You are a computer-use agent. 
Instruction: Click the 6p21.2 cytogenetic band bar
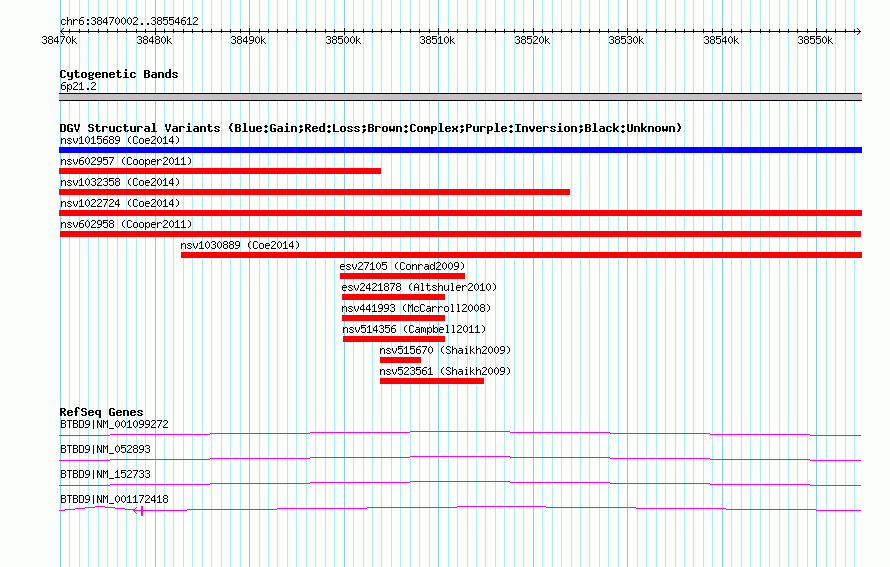coord(460,97)
